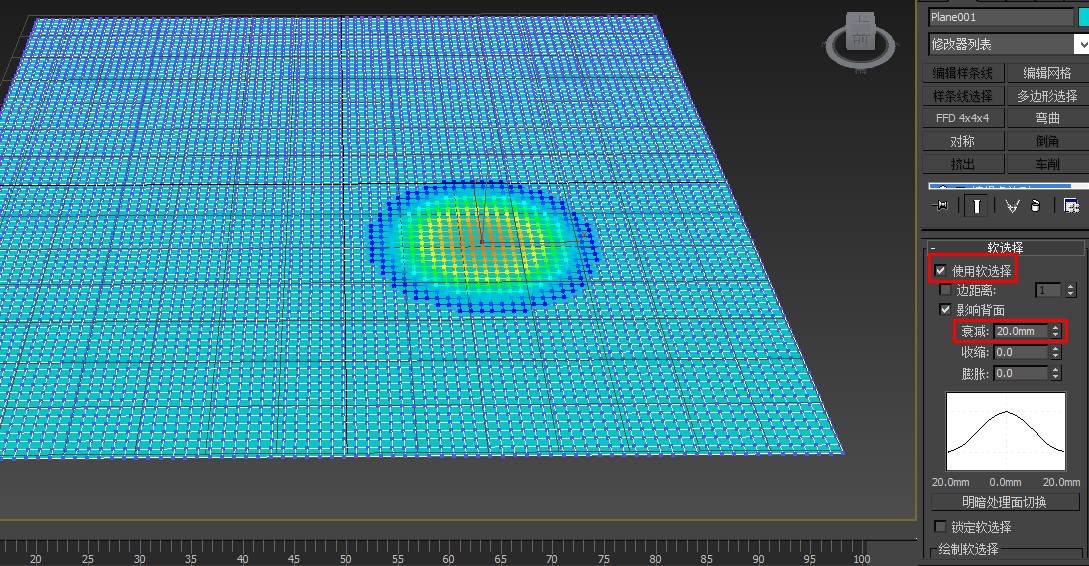Click frame 50 on the timeline
This screenshot has height=566, width=1089.
click(346, 558)
